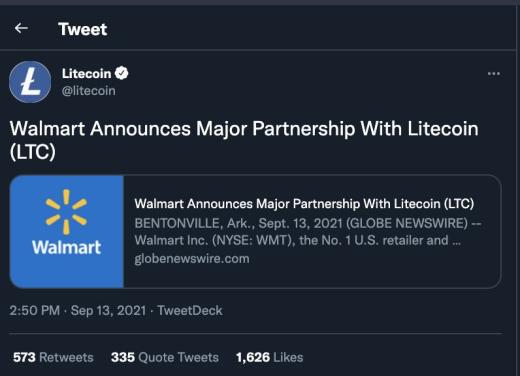This screenshot has width=520, height=376.
Task: Click the verified badge next to Litecoin
Action: (x=122, y=73)
